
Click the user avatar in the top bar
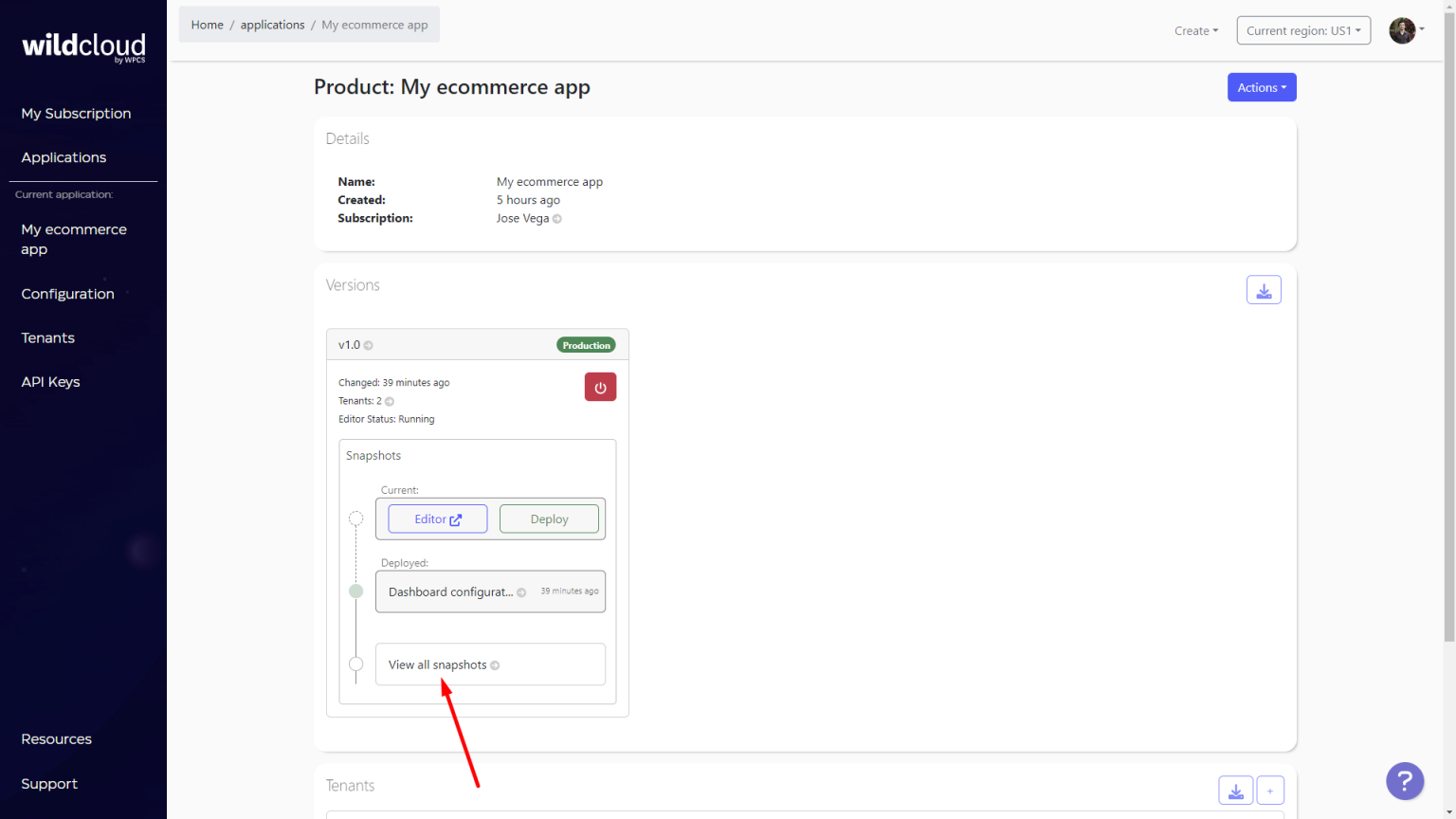point(1402,29)
